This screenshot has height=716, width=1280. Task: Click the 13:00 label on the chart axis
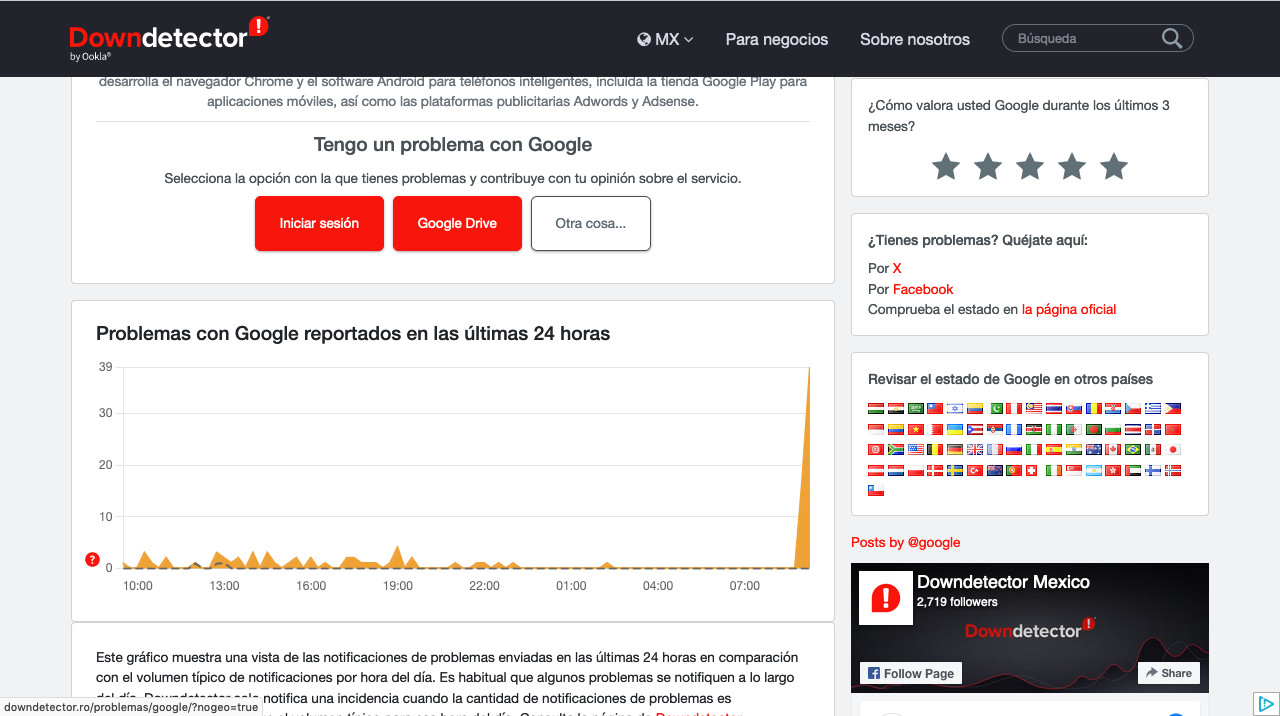click(x=225, y=586)
